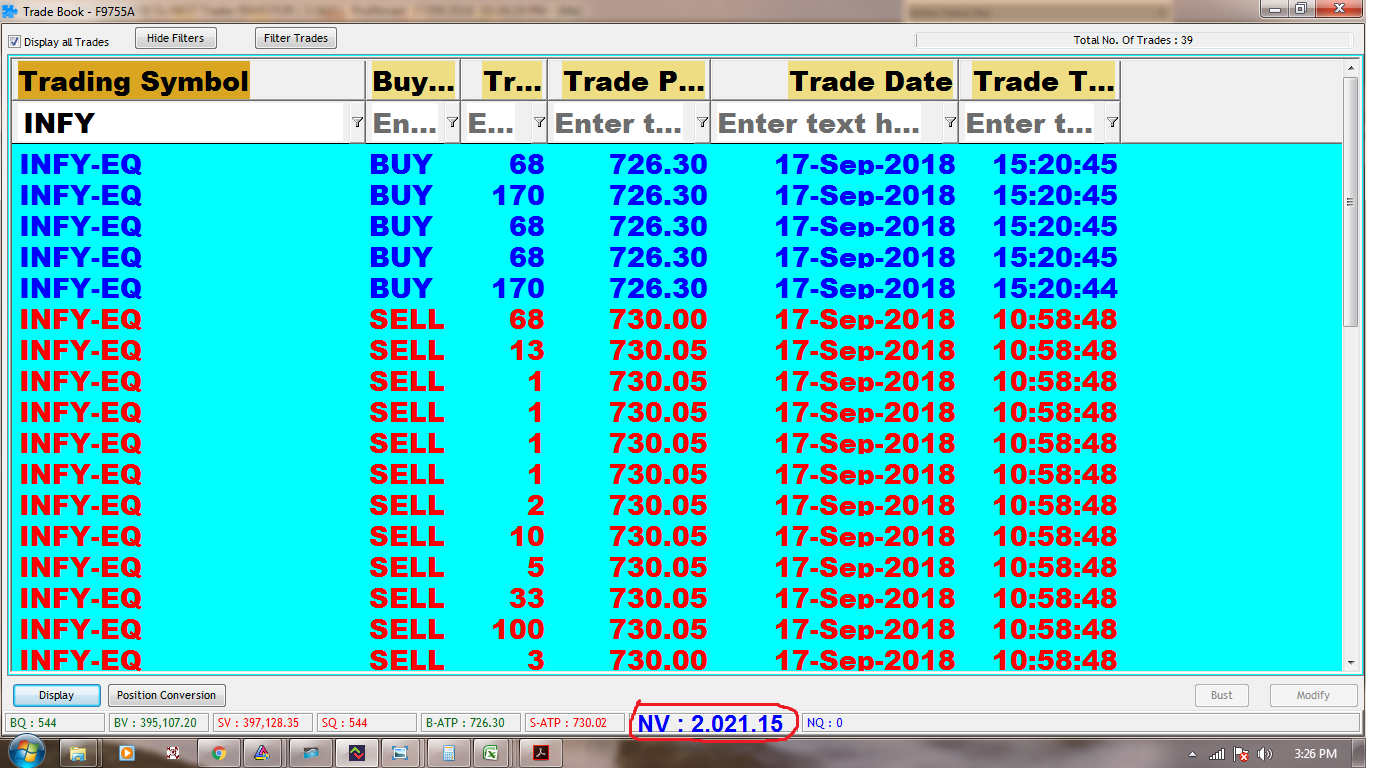Select the BUY 170 row timed 15:20:45
The width and height of the screenshot is (1380, 768).
676,195
